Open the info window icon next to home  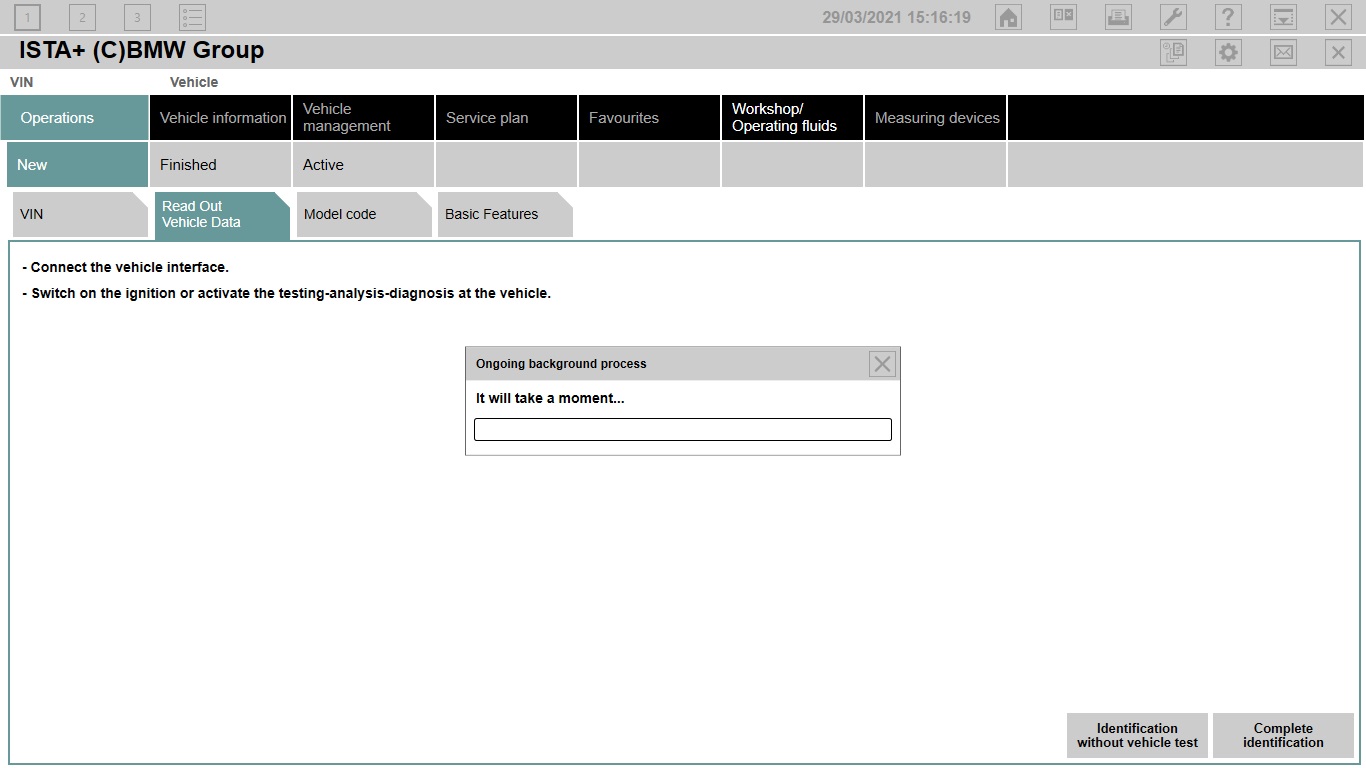tap(1063, 17)
